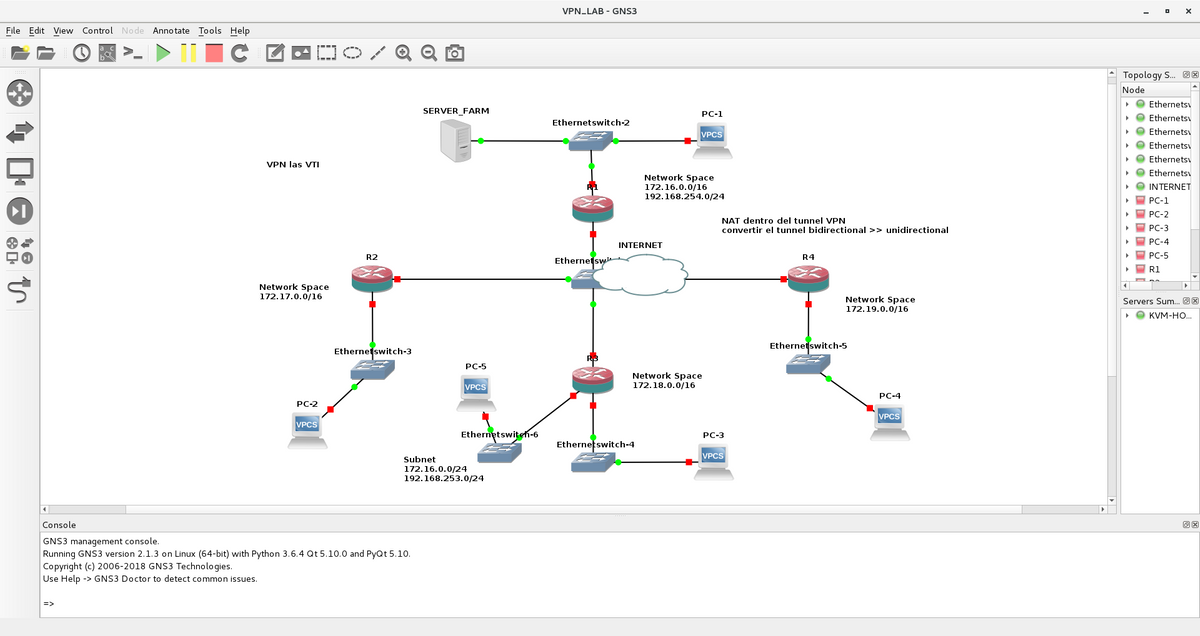Open a project with the open folder button
This screenshot has width=1200, height=636.
47,52
